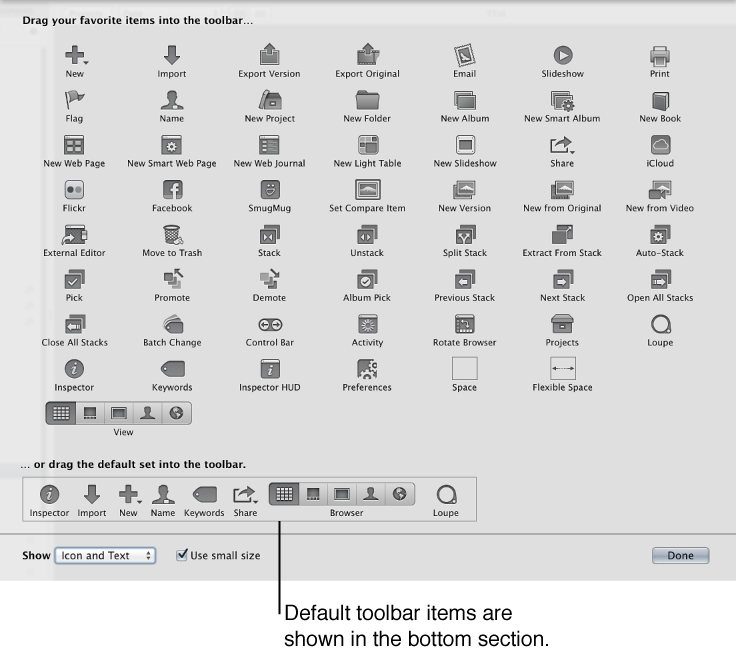Choose the Stack icon in the grid
Viewport: 736px width, 658px height.
click(x=269, y=235)
